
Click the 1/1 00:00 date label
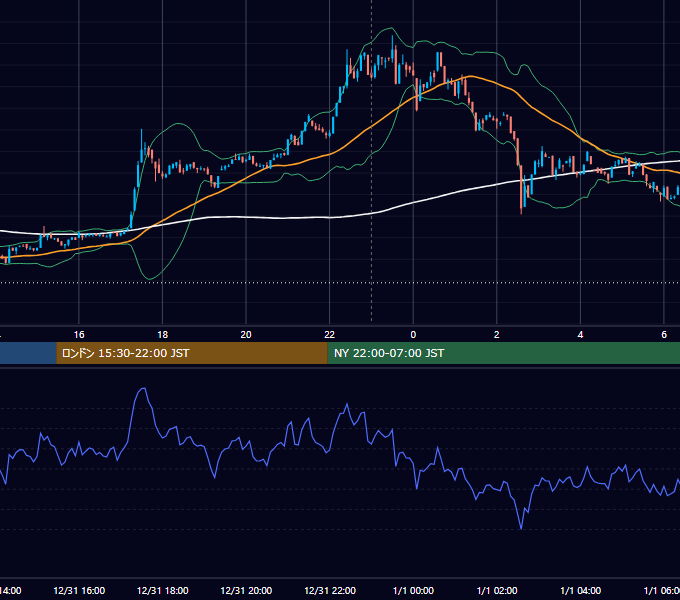(x=413, y=591)
